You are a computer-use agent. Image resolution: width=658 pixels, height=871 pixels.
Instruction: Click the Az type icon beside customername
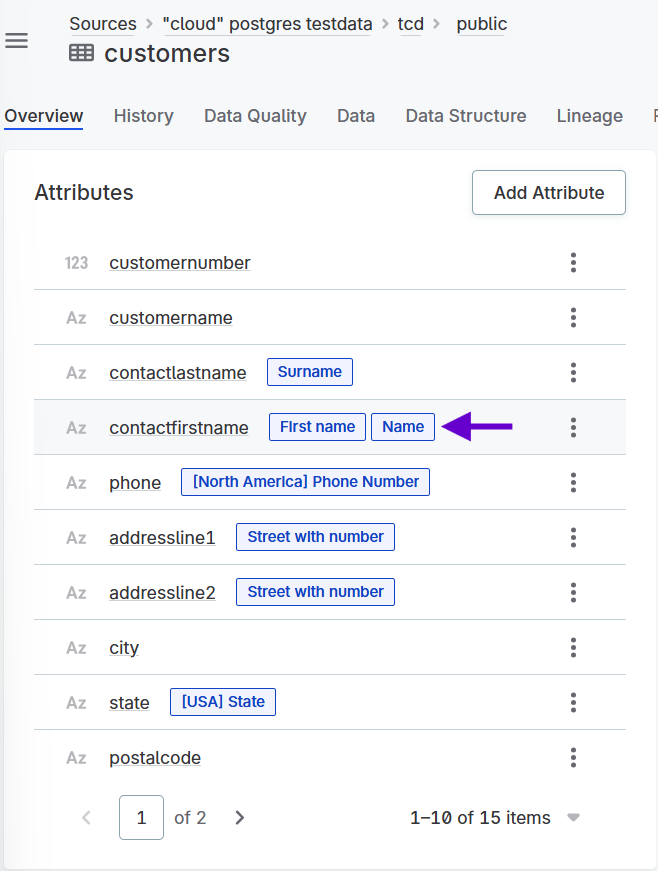tap(76, 317)
